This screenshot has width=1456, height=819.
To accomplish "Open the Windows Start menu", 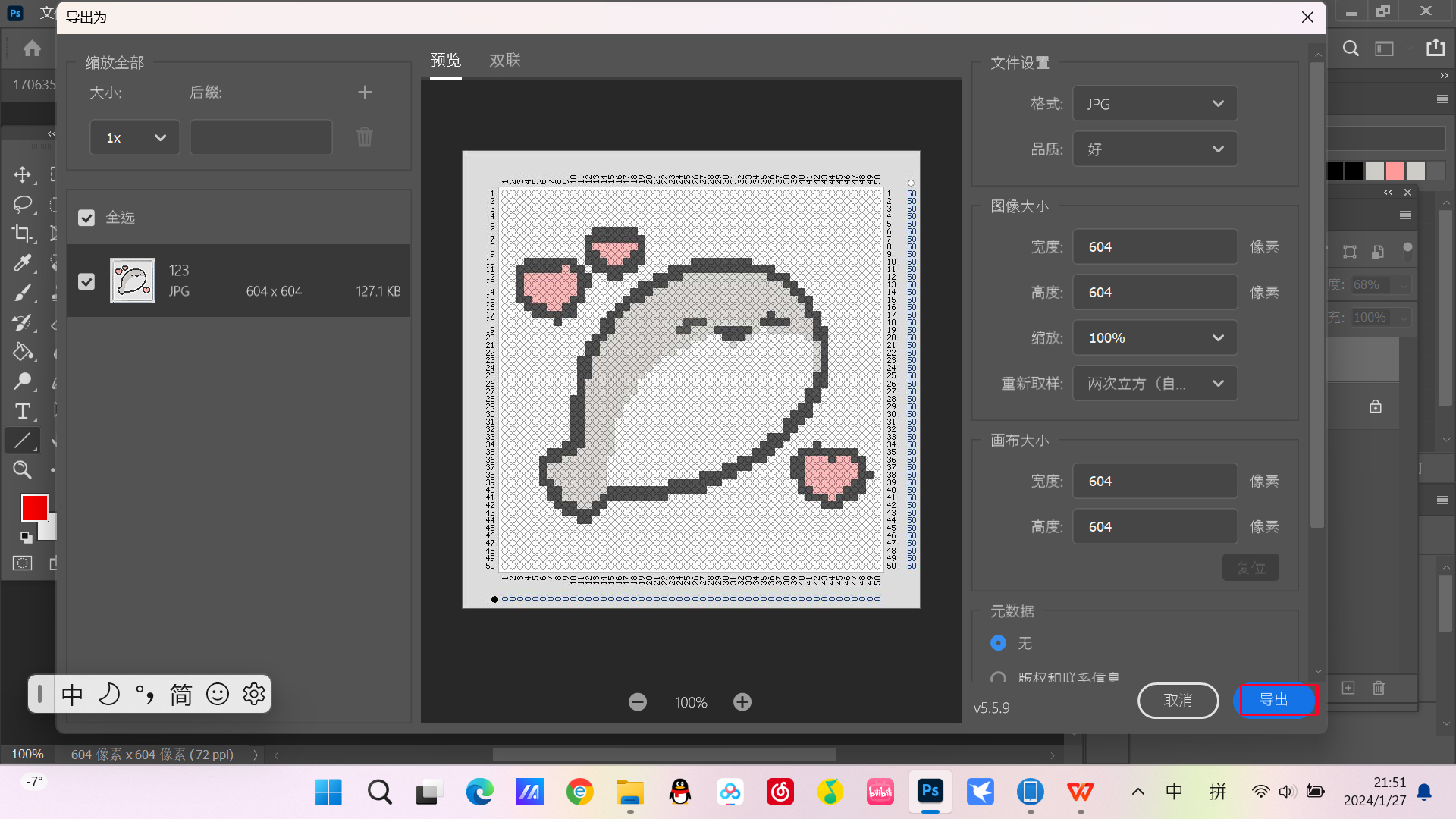I will 328,792.
